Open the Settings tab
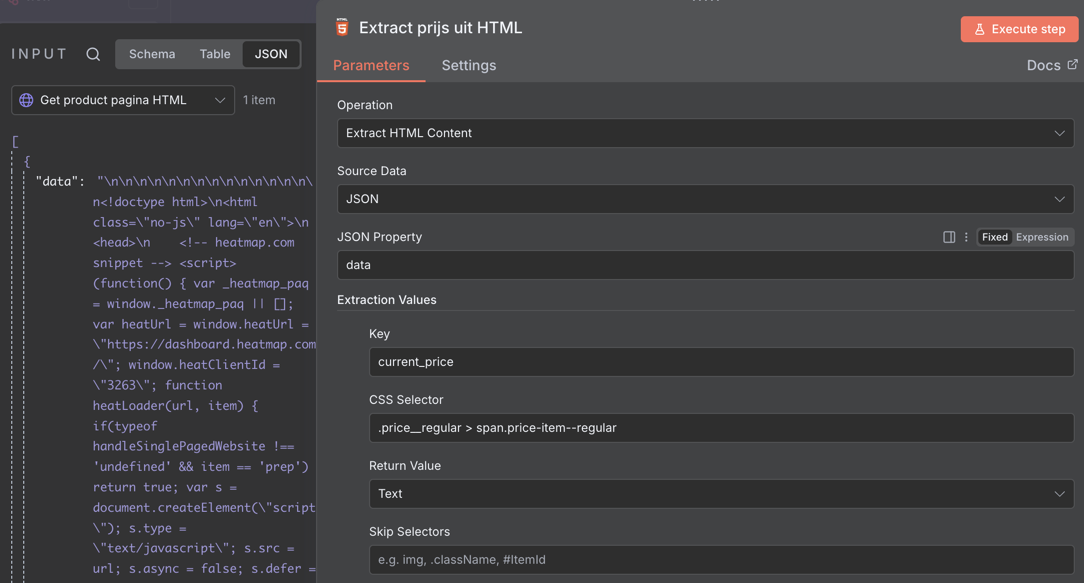The image size is (1084, 583). [x=469, y=65]
